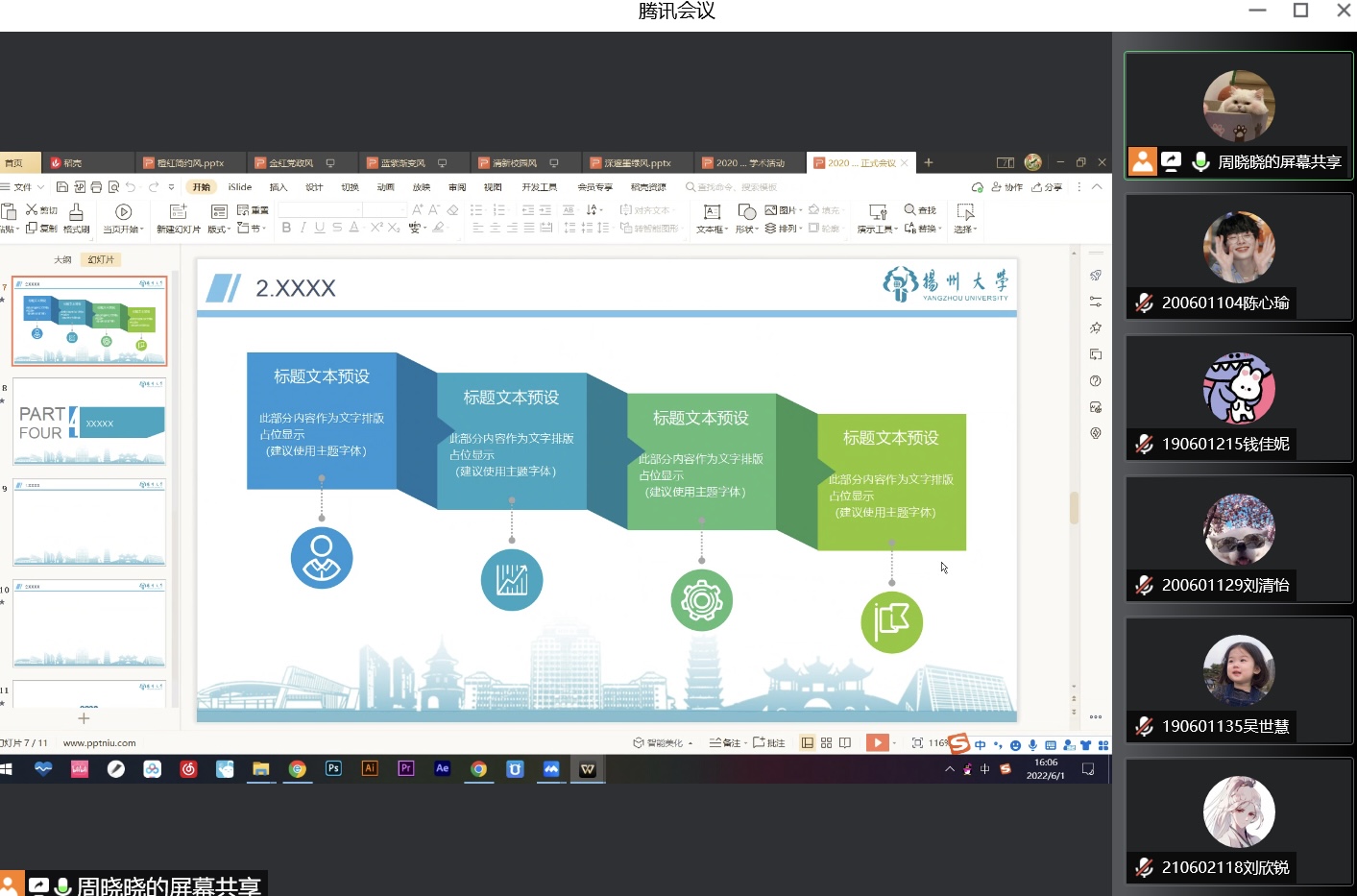
Task: Open the 插入 (Insert) ribbon tab
Action: coord(279,187)
